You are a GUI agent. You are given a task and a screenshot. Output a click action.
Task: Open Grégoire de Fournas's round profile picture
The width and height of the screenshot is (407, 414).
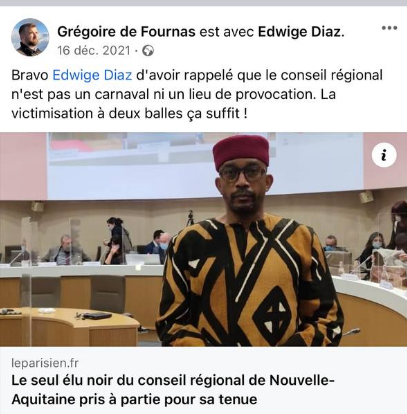(30, 37)
